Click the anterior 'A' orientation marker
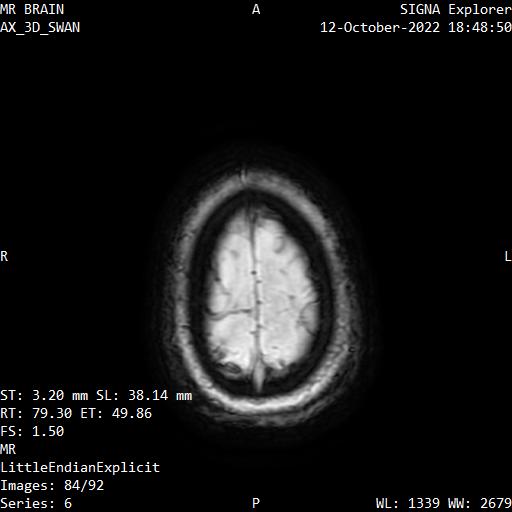 point(256,9)
